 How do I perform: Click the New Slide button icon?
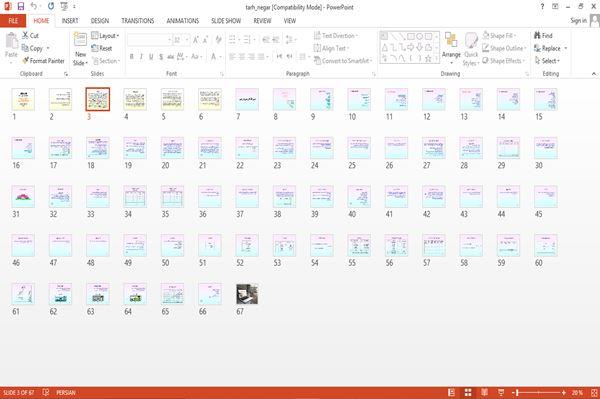pos(80,40)
